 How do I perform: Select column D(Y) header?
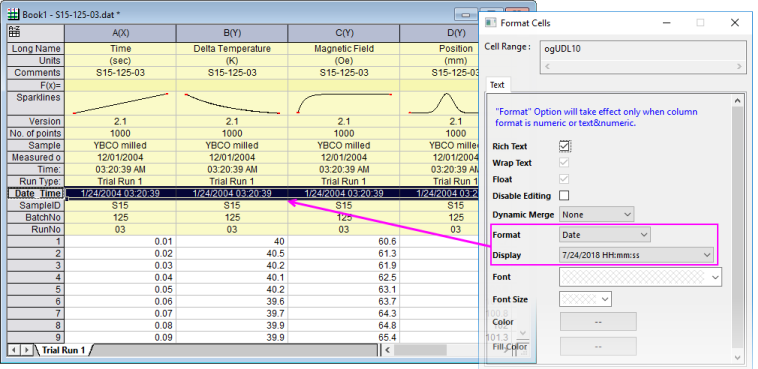(439, 33)
